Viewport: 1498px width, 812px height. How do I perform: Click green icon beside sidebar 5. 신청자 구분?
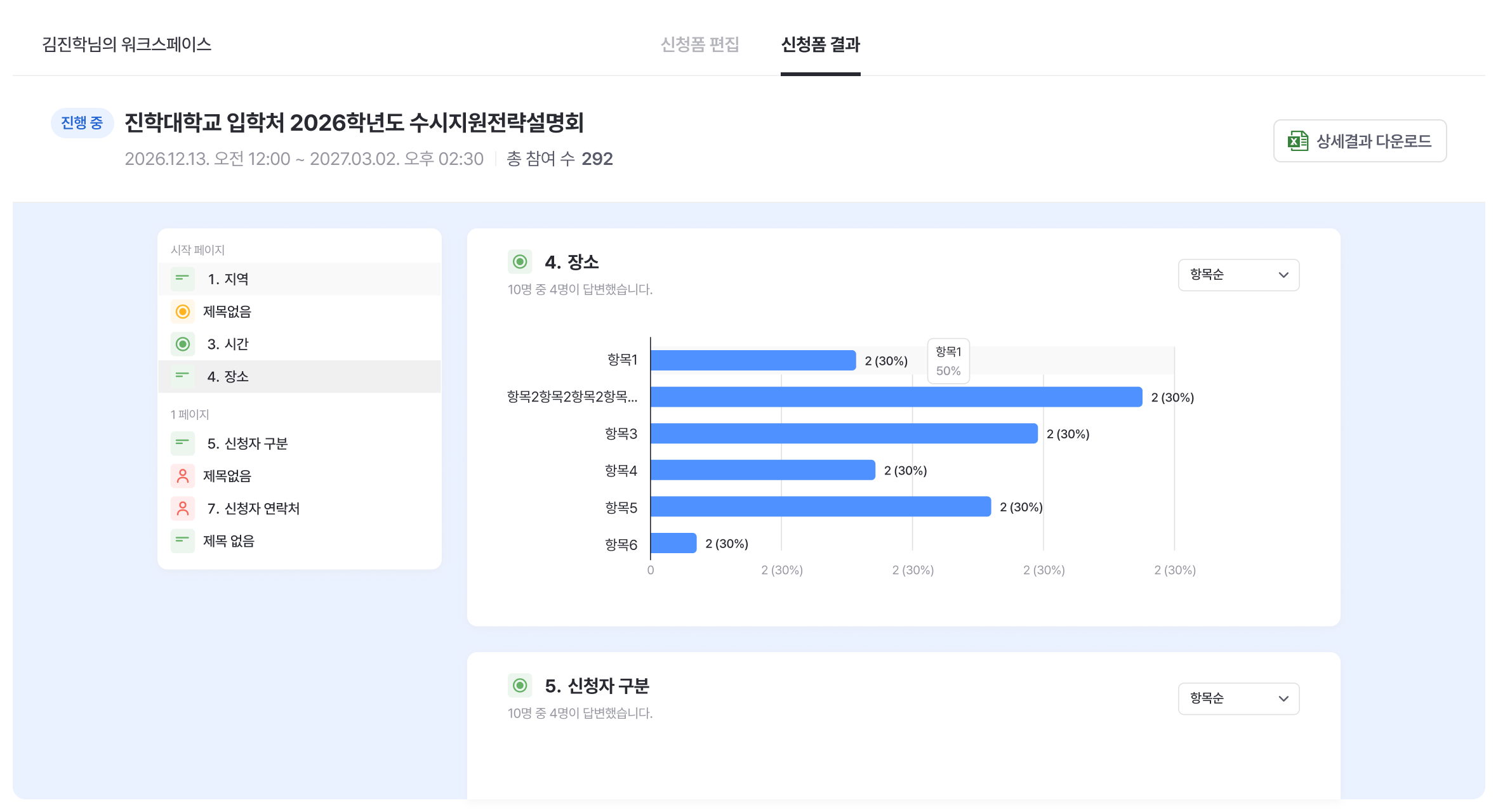pyautogui.click(x=182, y=443)
